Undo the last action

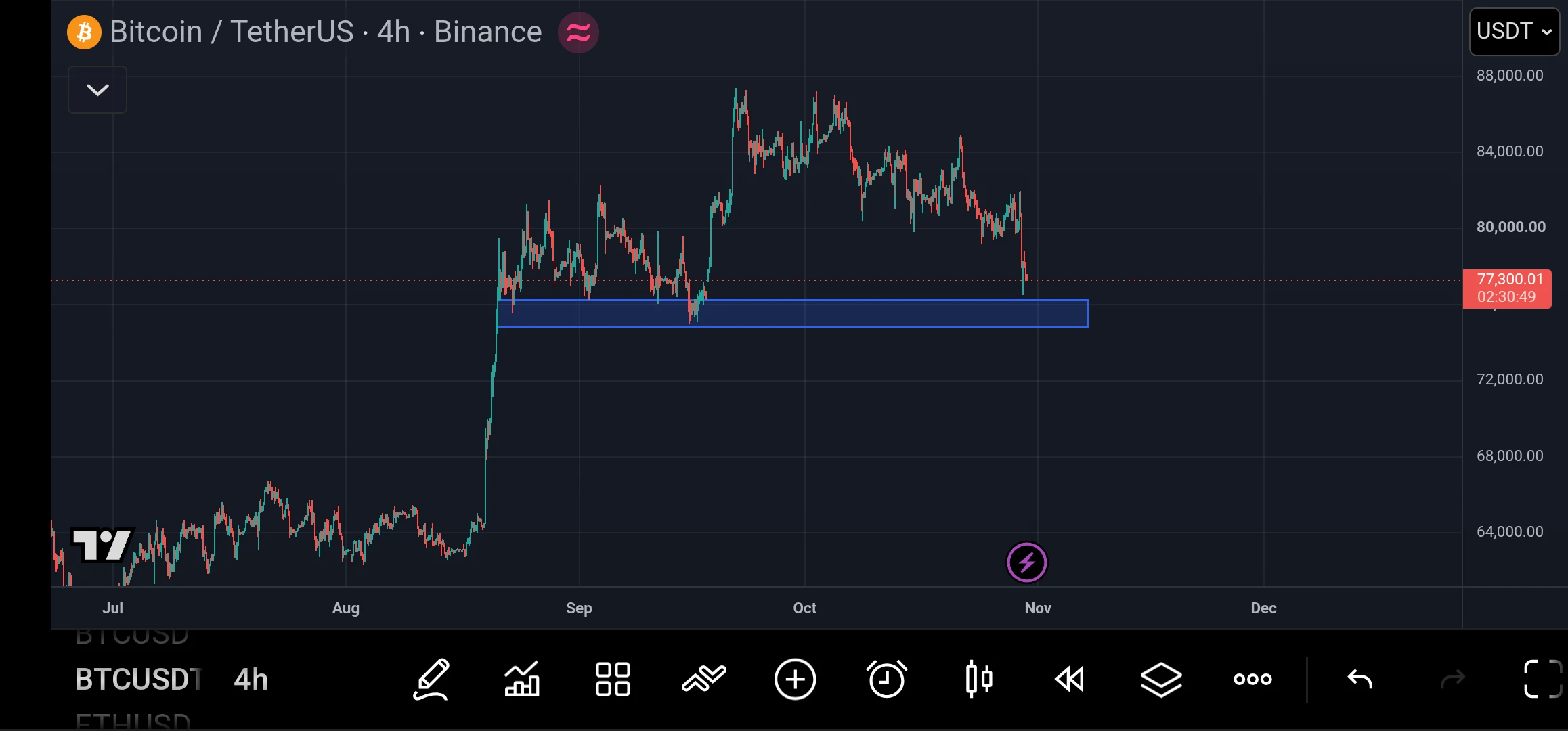pyautogui.click(x=1360, y=679)
